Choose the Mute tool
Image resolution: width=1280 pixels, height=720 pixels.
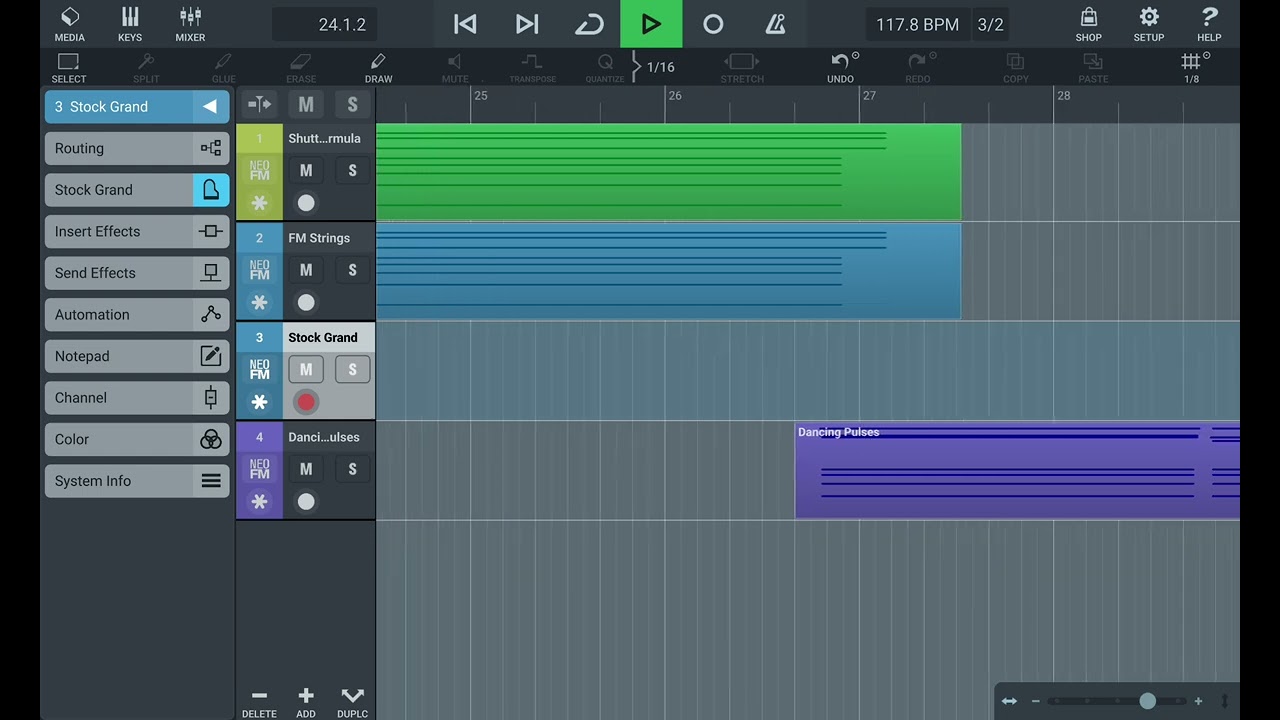(x=455, y=68)
